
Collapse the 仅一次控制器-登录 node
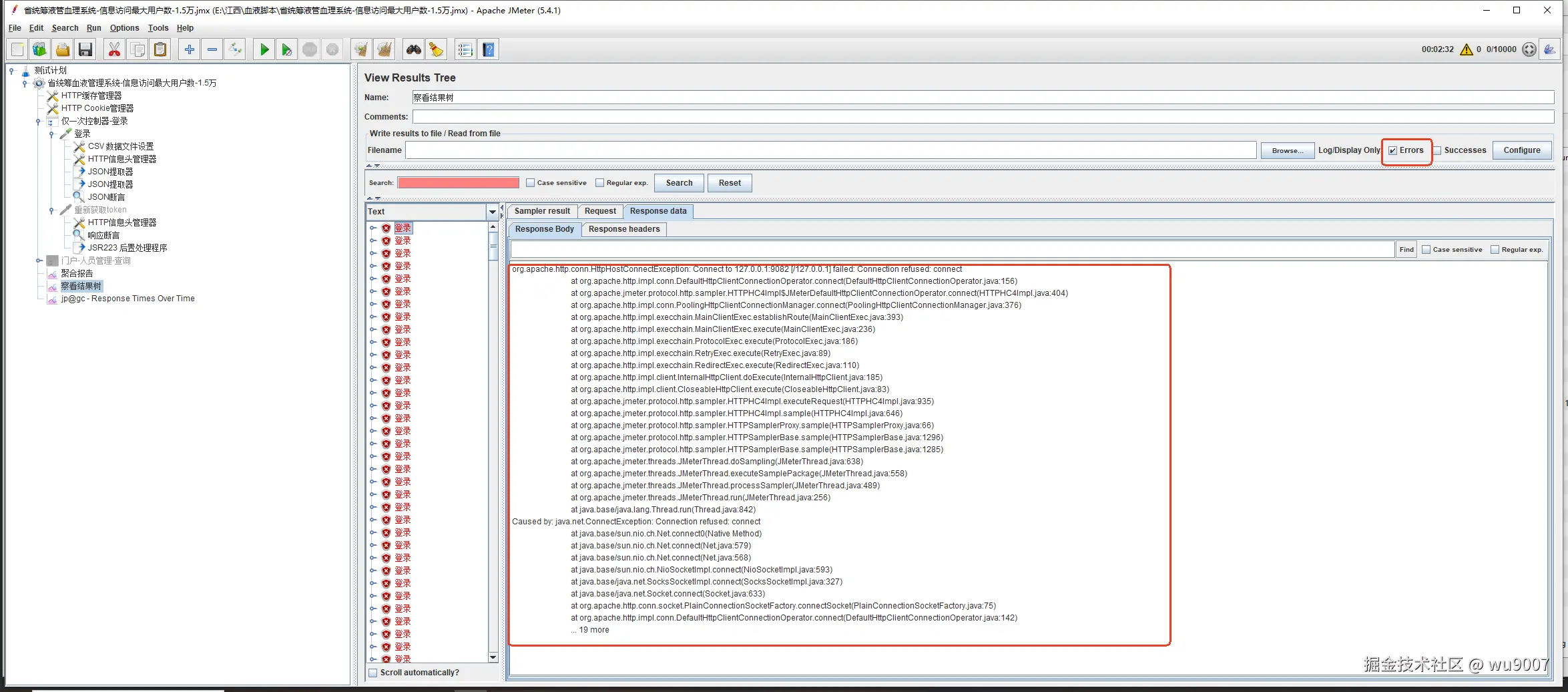pos(38,121)
